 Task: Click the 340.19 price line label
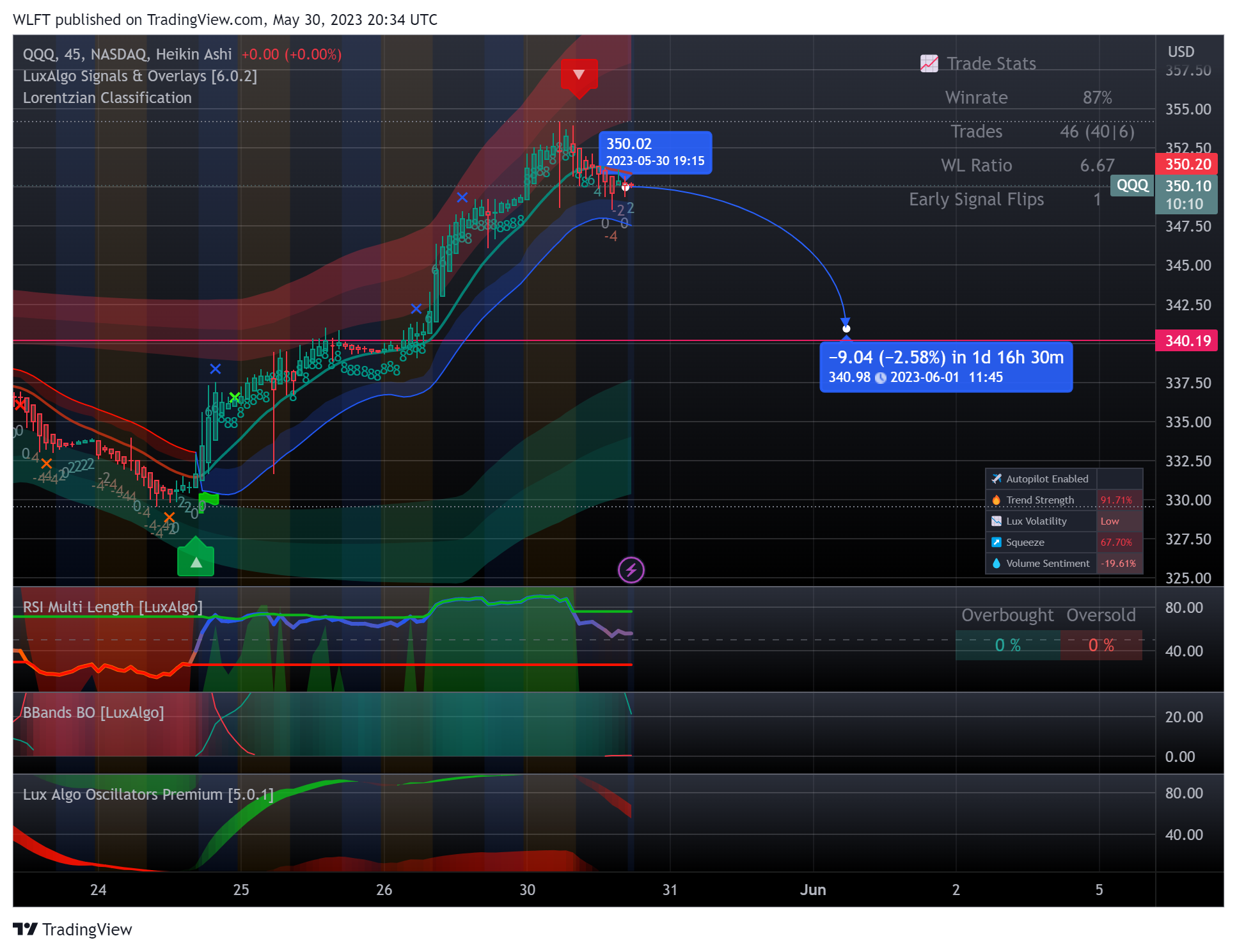coord(1186,340)
